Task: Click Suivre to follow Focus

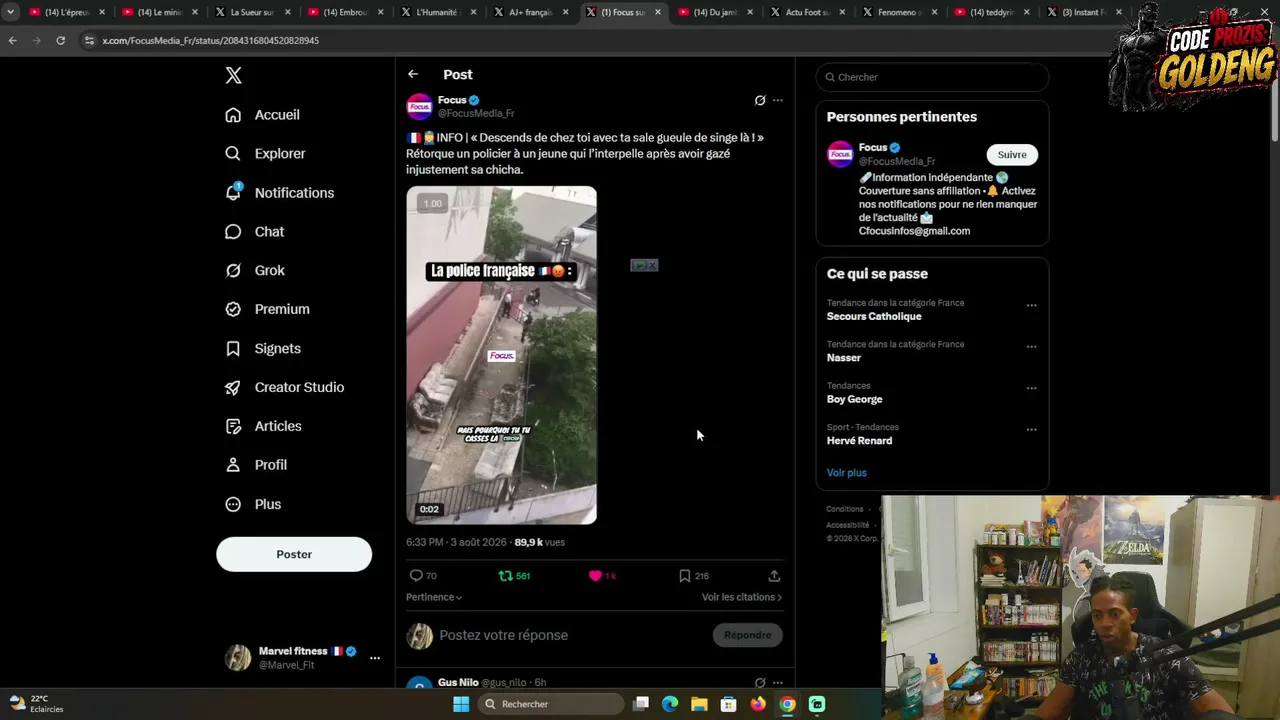Action: point(1012,155)
